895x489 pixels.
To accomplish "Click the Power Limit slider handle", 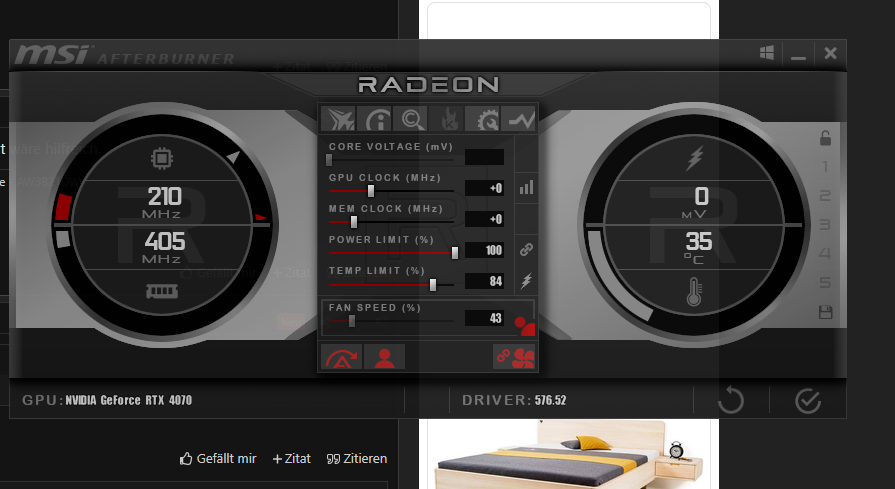I will point(455,253).
